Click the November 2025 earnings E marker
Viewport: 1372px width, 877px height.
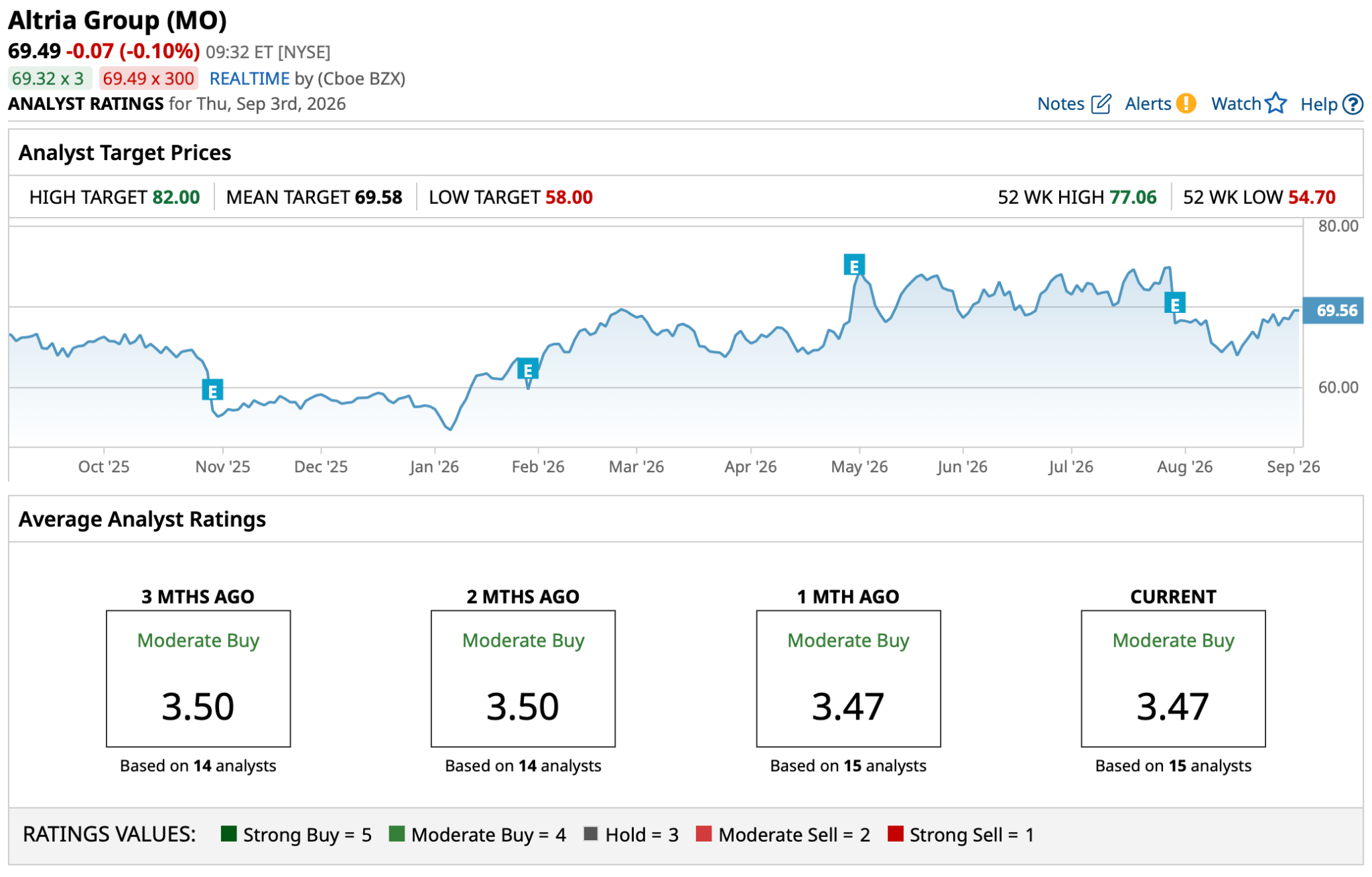coord(212,390)
